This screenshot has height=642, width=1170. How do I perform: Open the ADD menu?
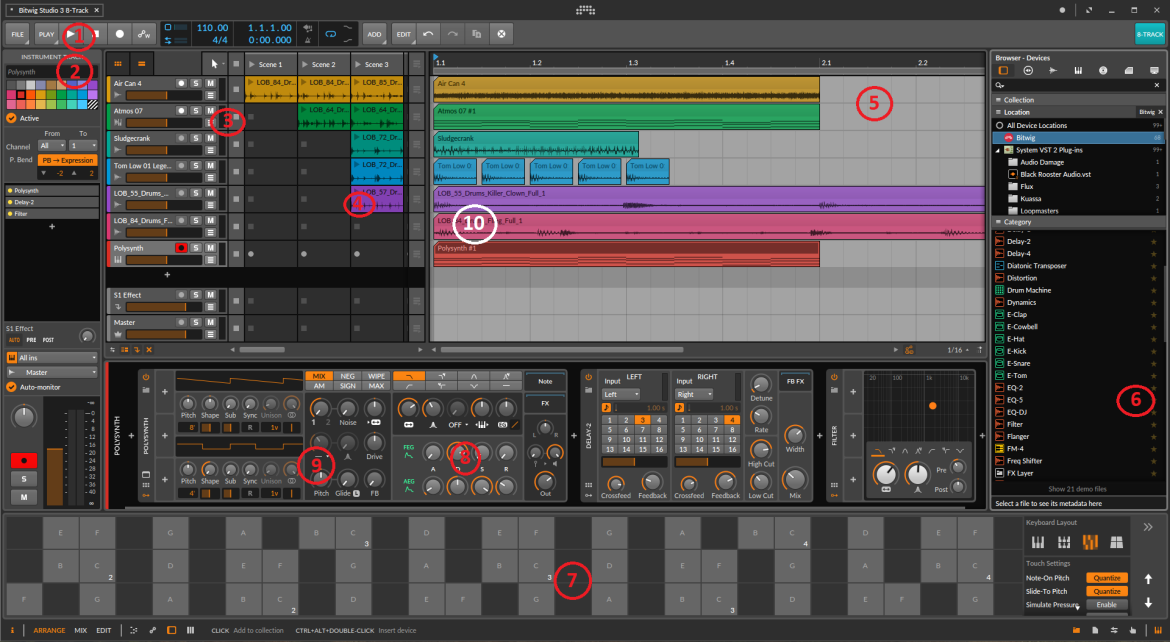click(375, 34)
